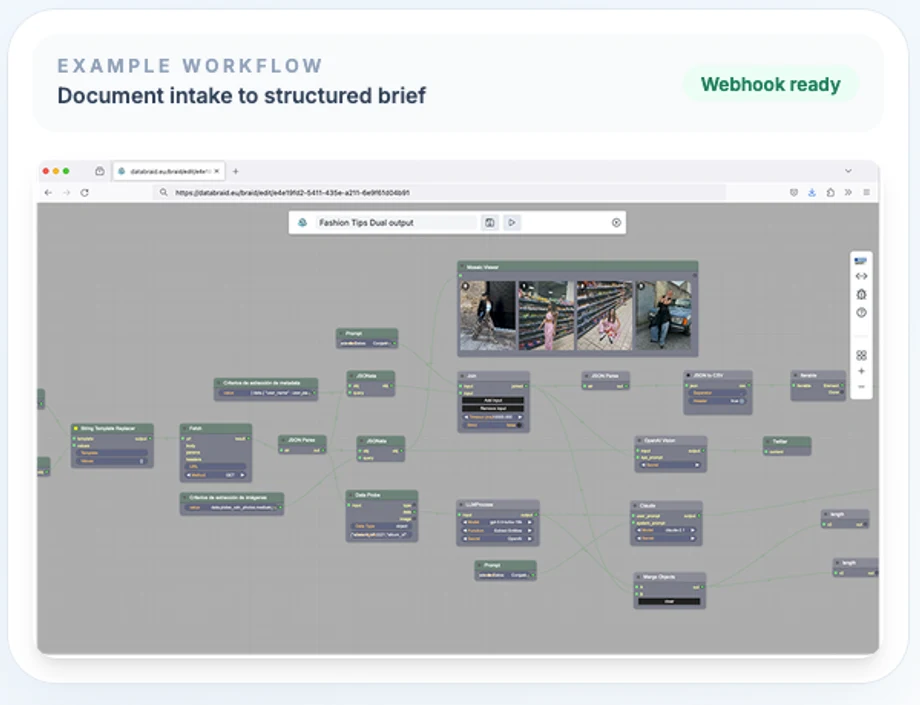
Task: Click the zoom in plus icon
Action: click(861, 371)
